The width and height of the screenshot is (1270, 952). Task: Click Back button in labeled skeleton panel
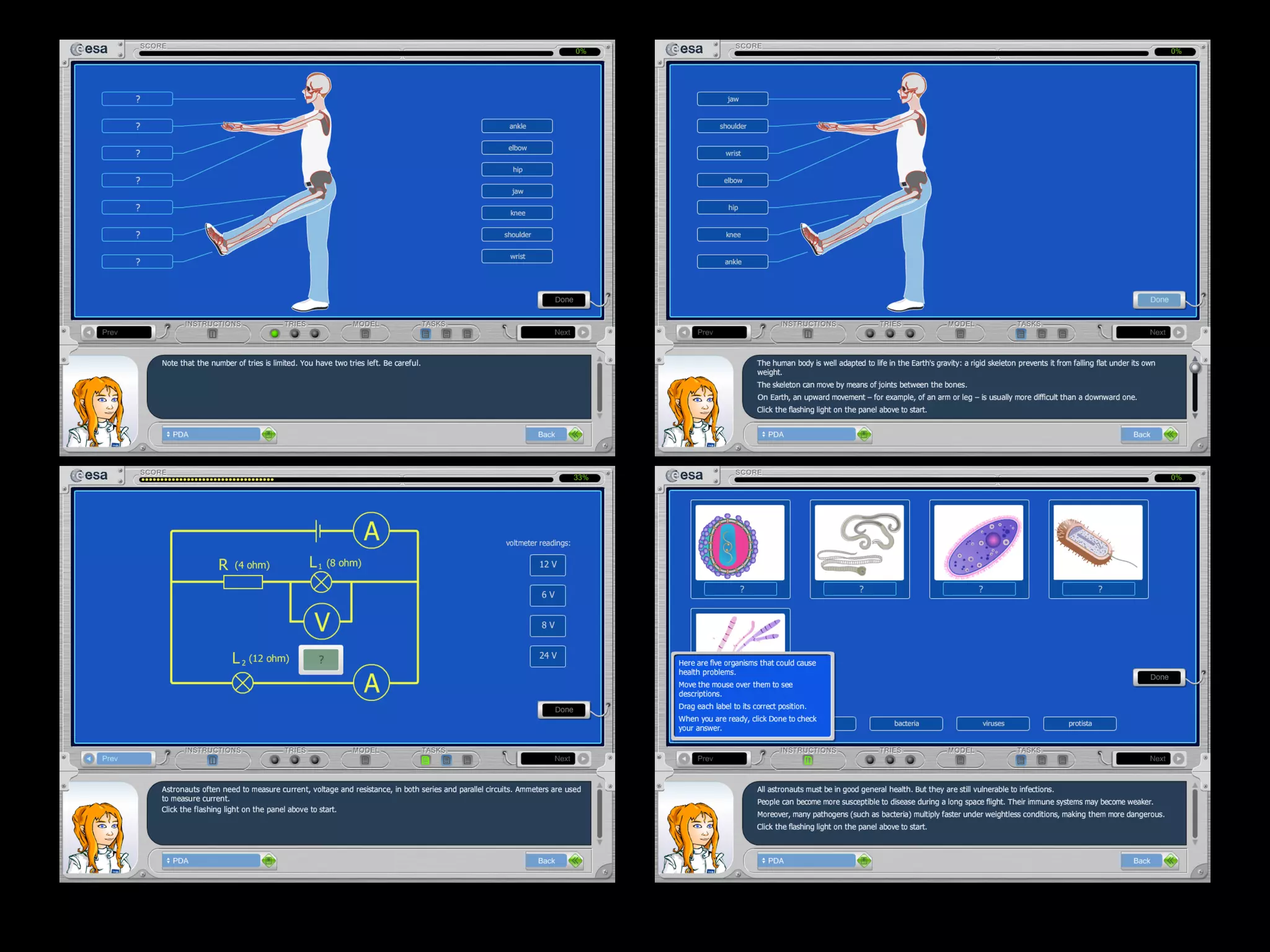(x=1142, y=434)
